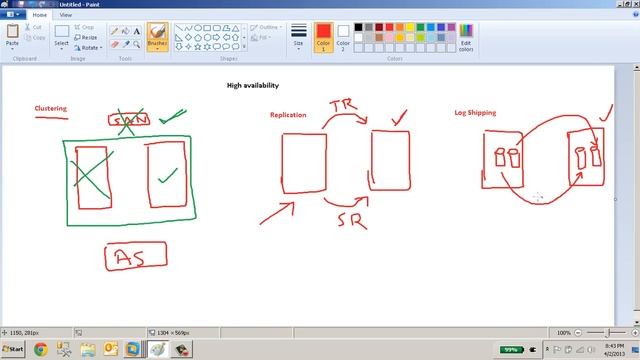This screenshot has width=640, height=360.
Task: Select the Text tool
Action: [x=137, y=31]
